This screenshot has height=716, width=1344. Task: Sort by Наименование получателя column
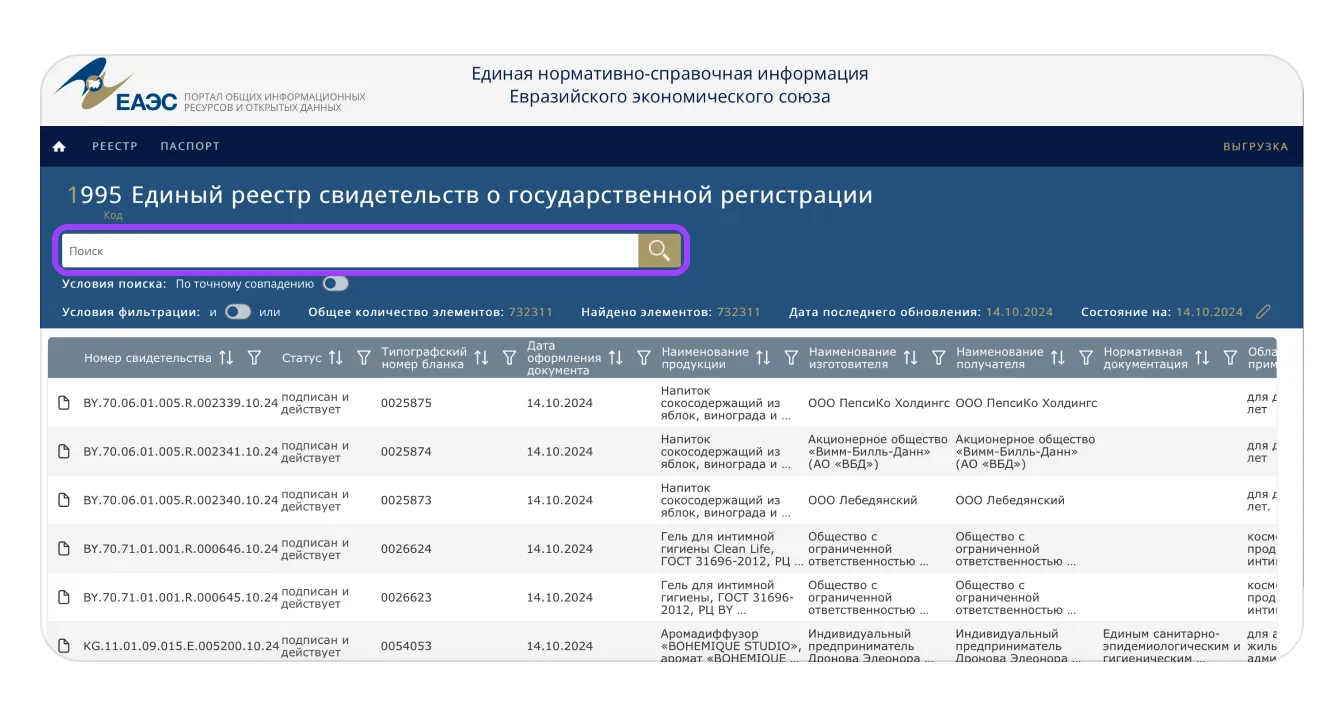[x=1058, y=358]
